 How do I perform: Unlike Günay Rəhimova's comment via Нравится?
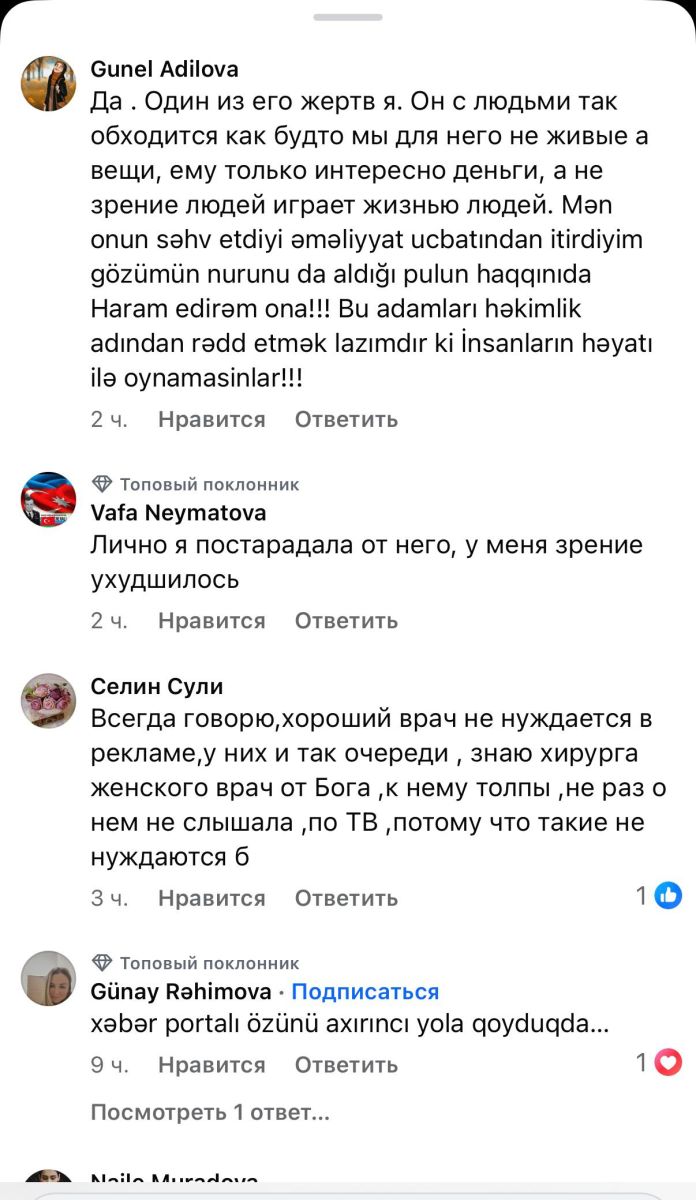pos(211,1065)
